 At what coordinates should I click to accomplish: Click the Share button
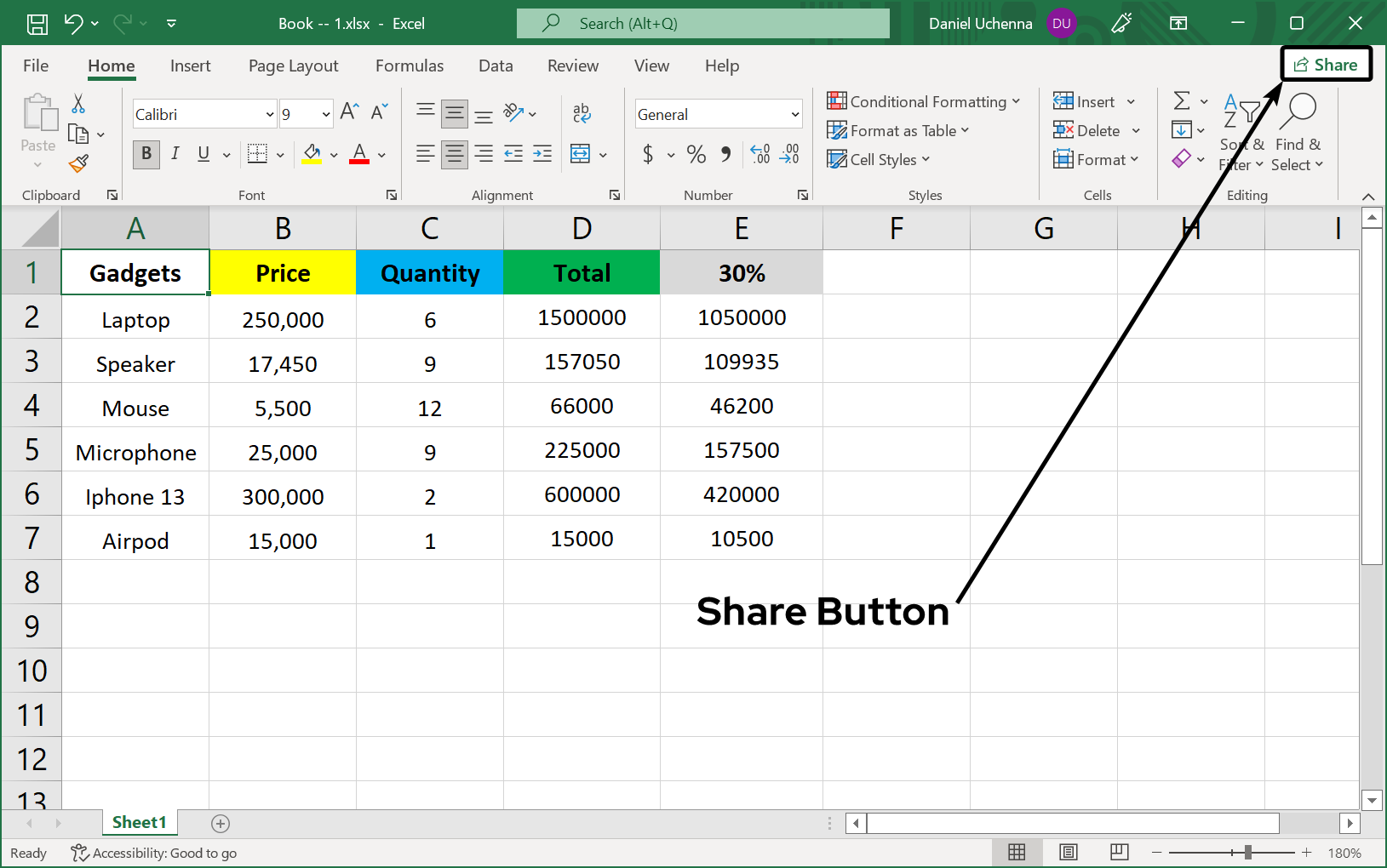tap(1326, 64)
